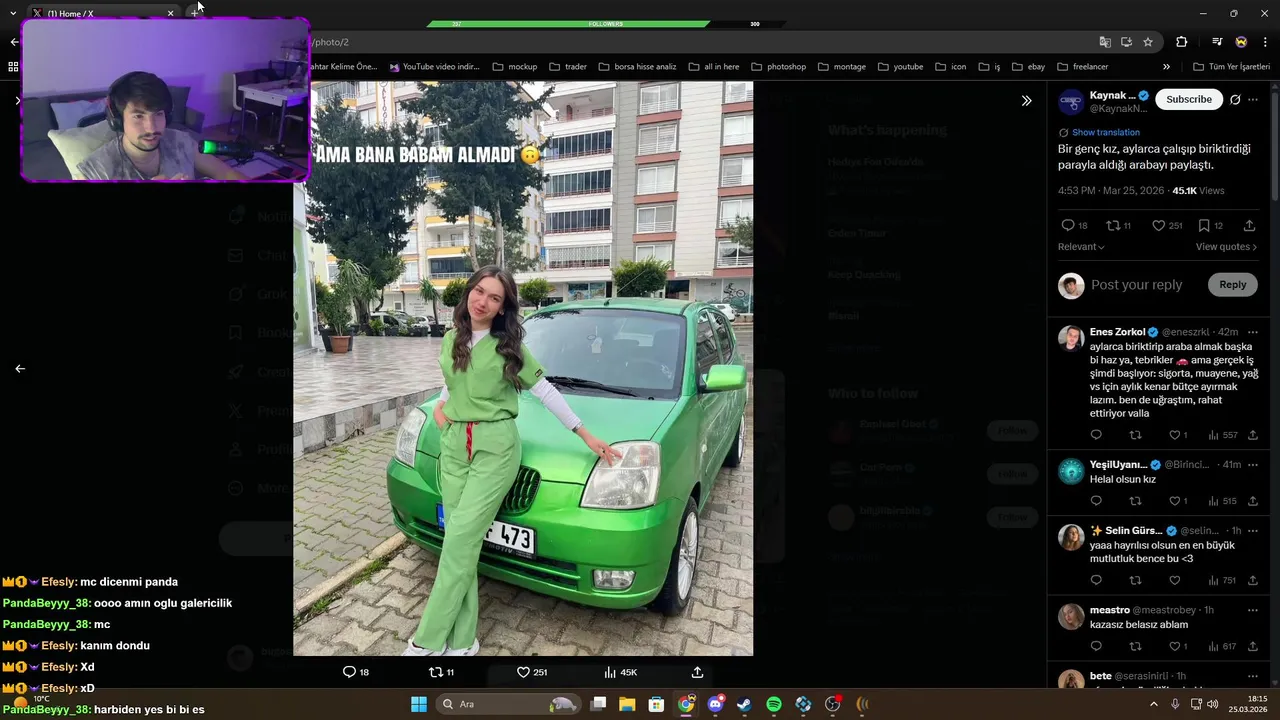1280x720 pixels.
Task: Click the translate page icon in address bar
Action: point(1105,42)
